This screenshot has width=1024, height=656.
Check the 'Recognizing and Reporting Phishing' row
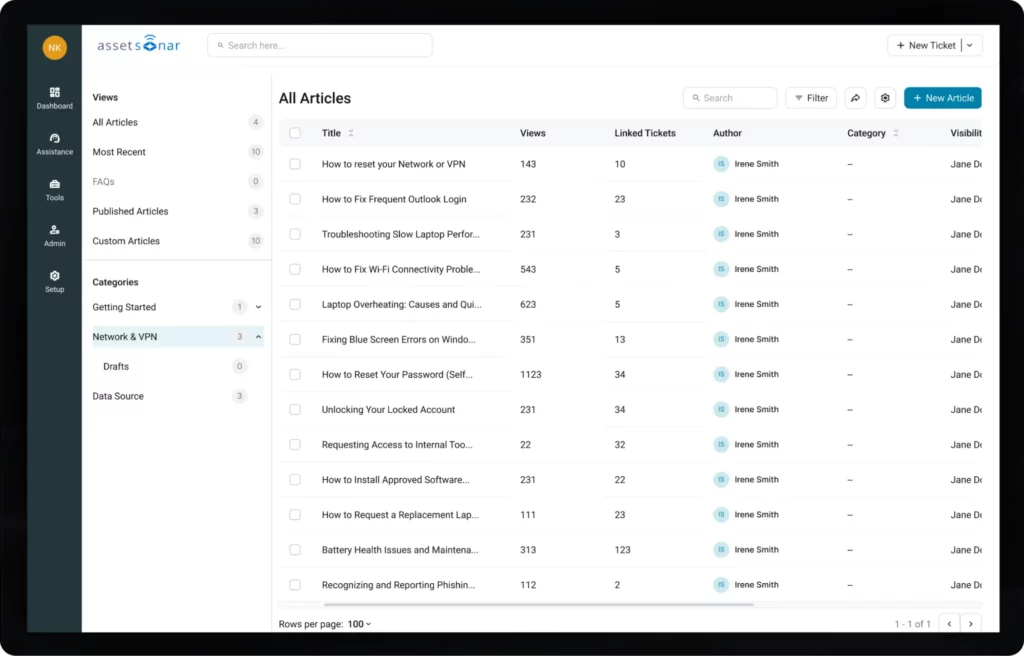click(x=295, y=585)
